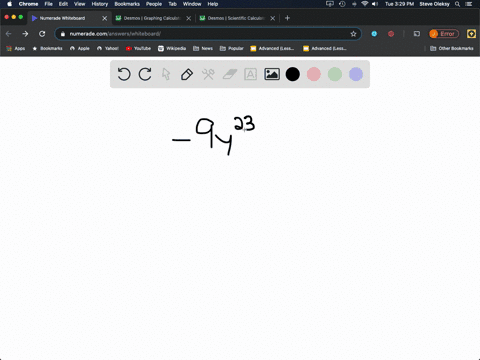Choose the black pen color
This screenshot has height=360, width=480.
pyautogui.click(x=293, y=74)
